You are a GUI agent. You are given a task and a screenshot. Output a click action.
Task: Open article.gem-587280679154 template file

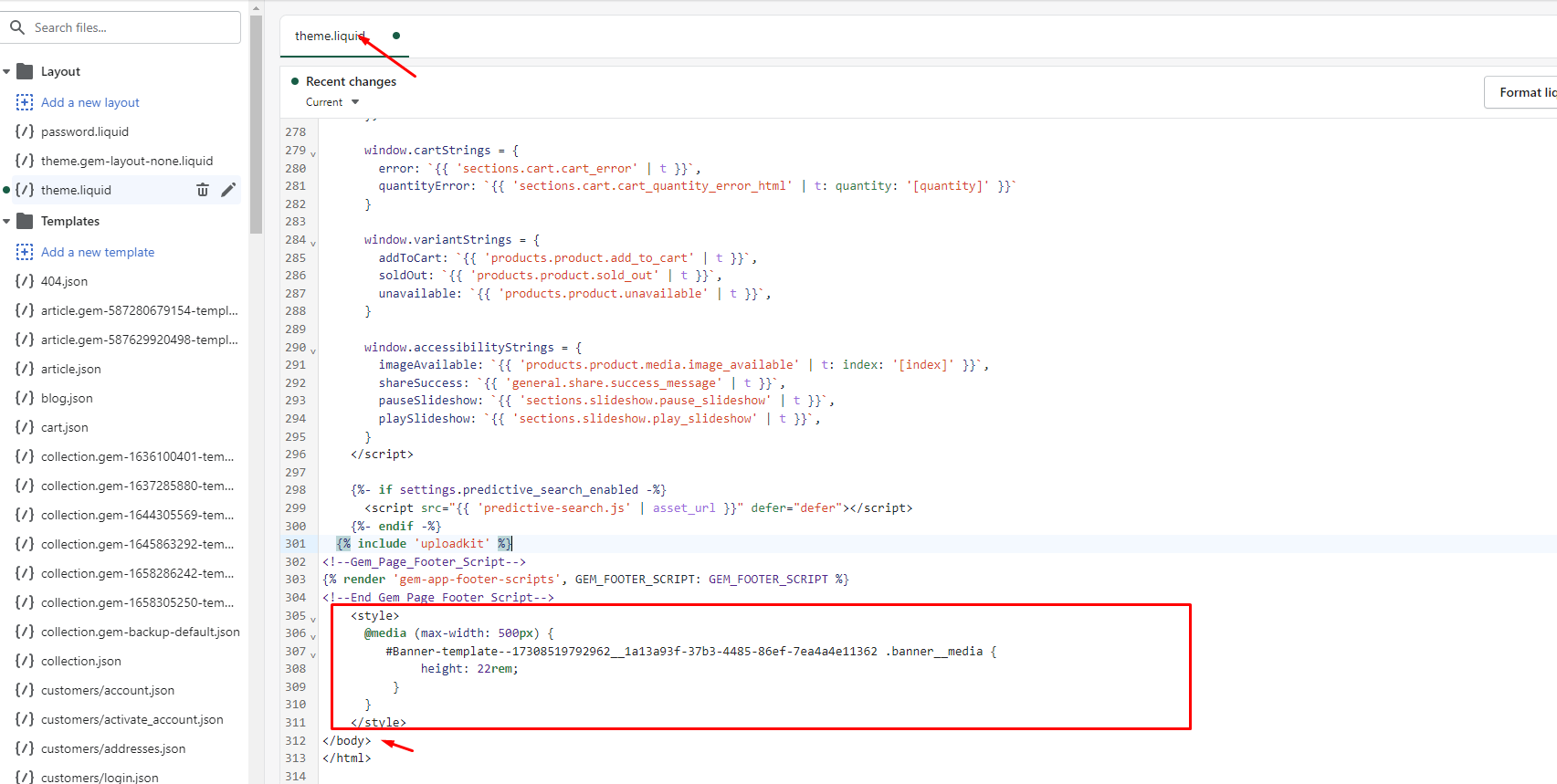[x=139, y=310]
